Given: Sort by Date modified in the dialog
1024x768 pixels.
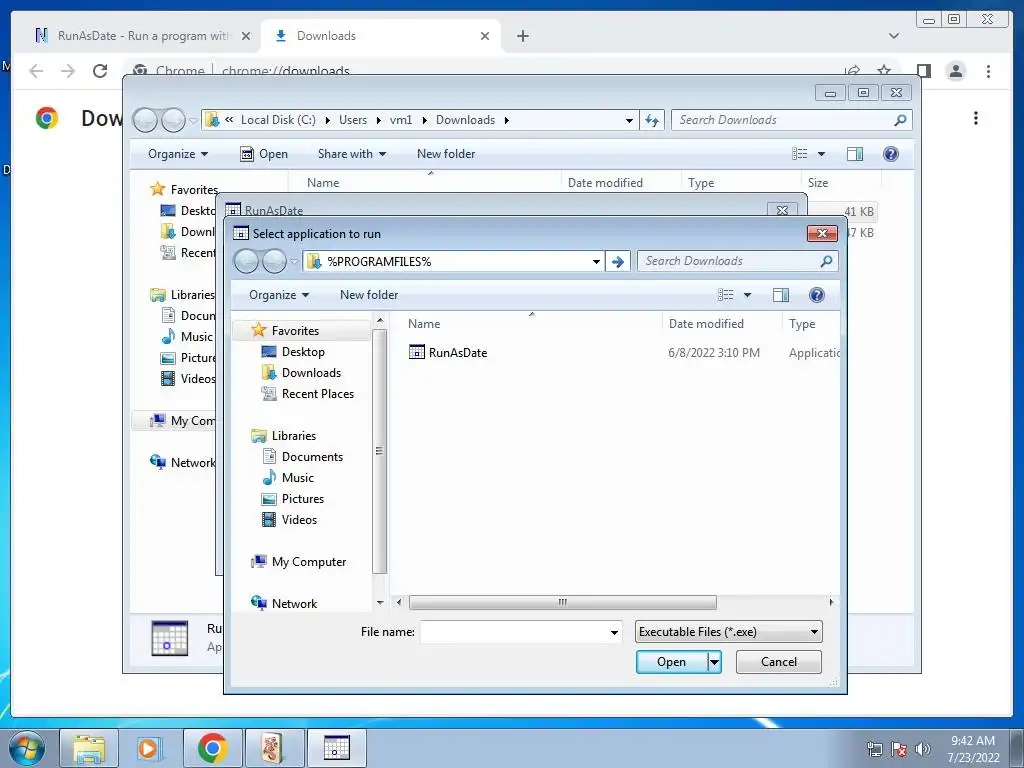Looking at the screenshot, I should point(706,323).
